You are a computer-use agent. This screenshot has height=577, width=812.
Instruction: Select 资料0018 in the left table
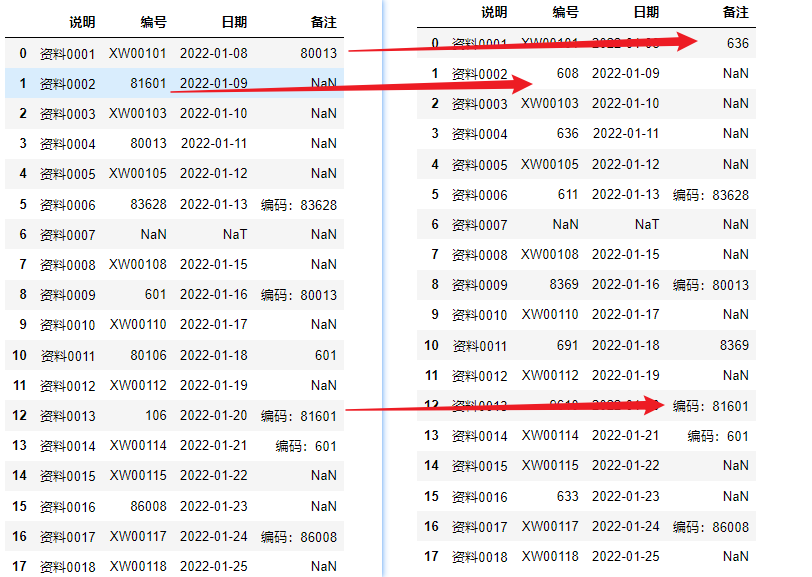[x=68, y=567]
